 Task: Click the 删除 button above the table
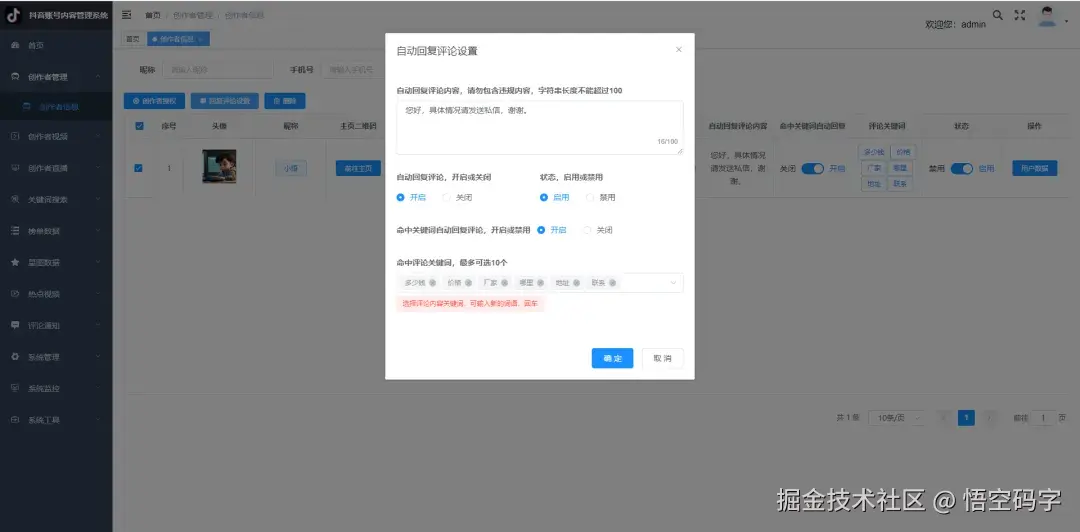(x=285, y=101)
